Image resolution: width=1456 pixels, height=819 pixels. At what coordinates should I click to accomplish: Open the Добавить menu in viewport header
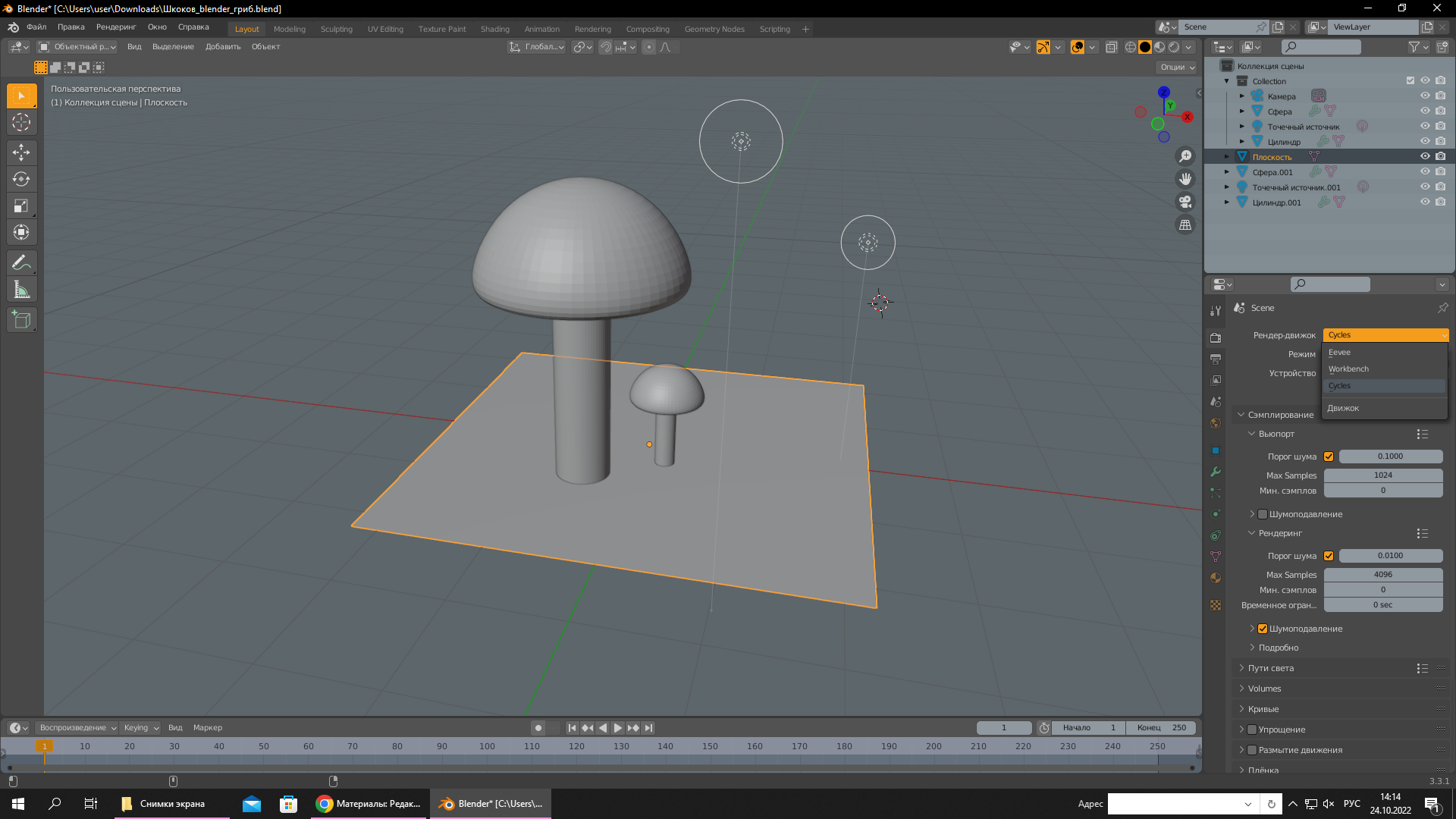coord(223,47)
